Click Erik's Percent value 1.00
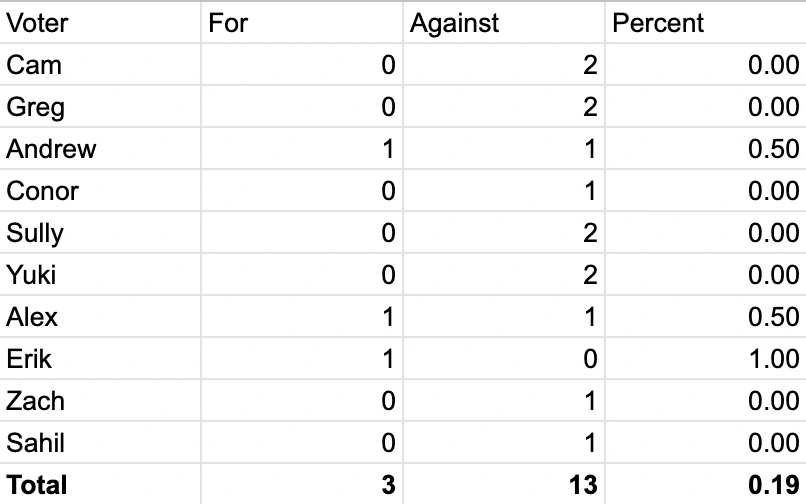Screen dimensions: 806x504 (705, 359)
